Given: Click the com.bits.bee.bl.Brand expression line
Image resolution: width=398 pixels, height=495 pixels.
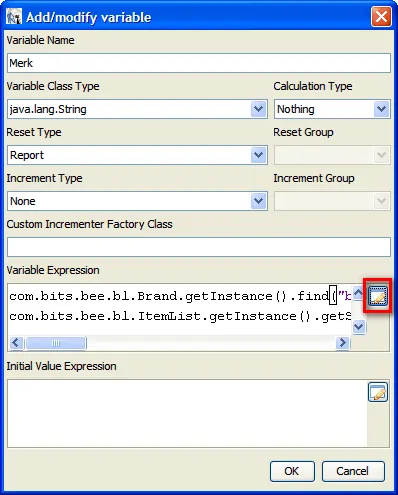Looking at the screenshot, I should 180,296.
